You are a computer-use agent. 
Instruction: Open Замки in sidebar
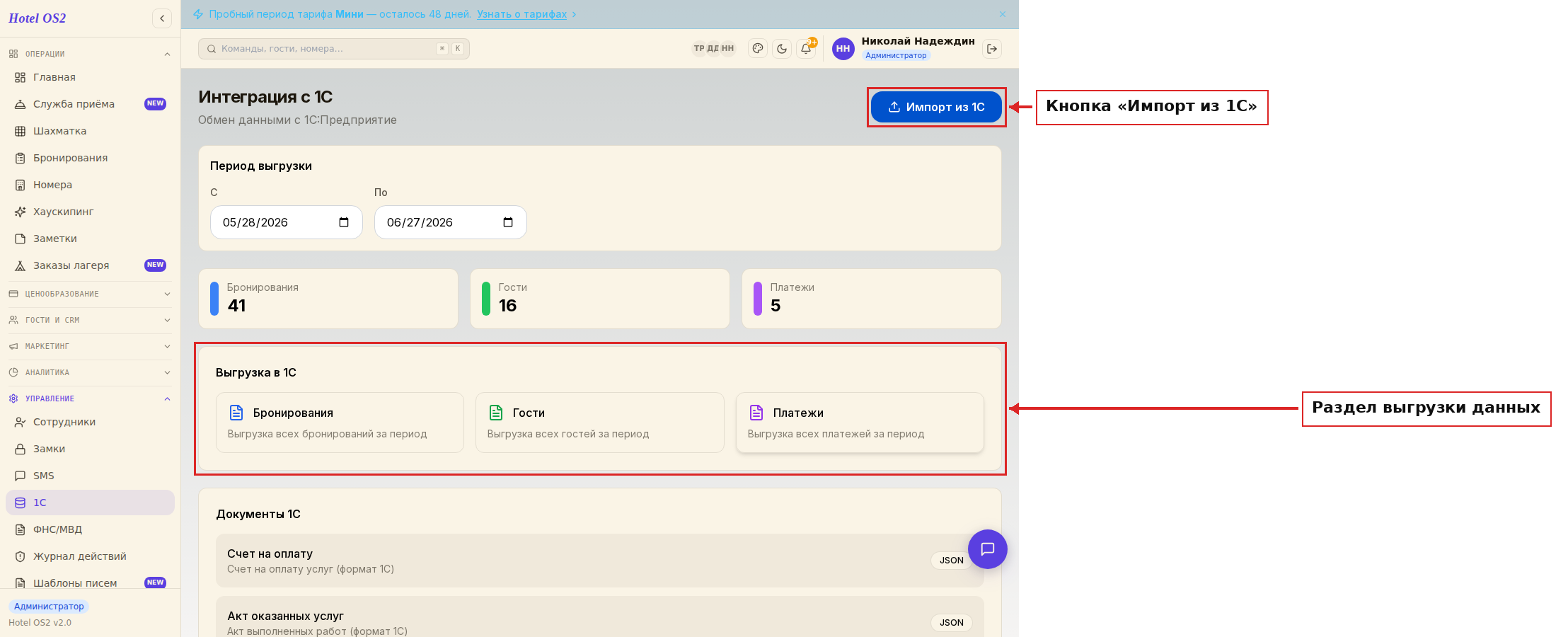click(x=90, y=449)
